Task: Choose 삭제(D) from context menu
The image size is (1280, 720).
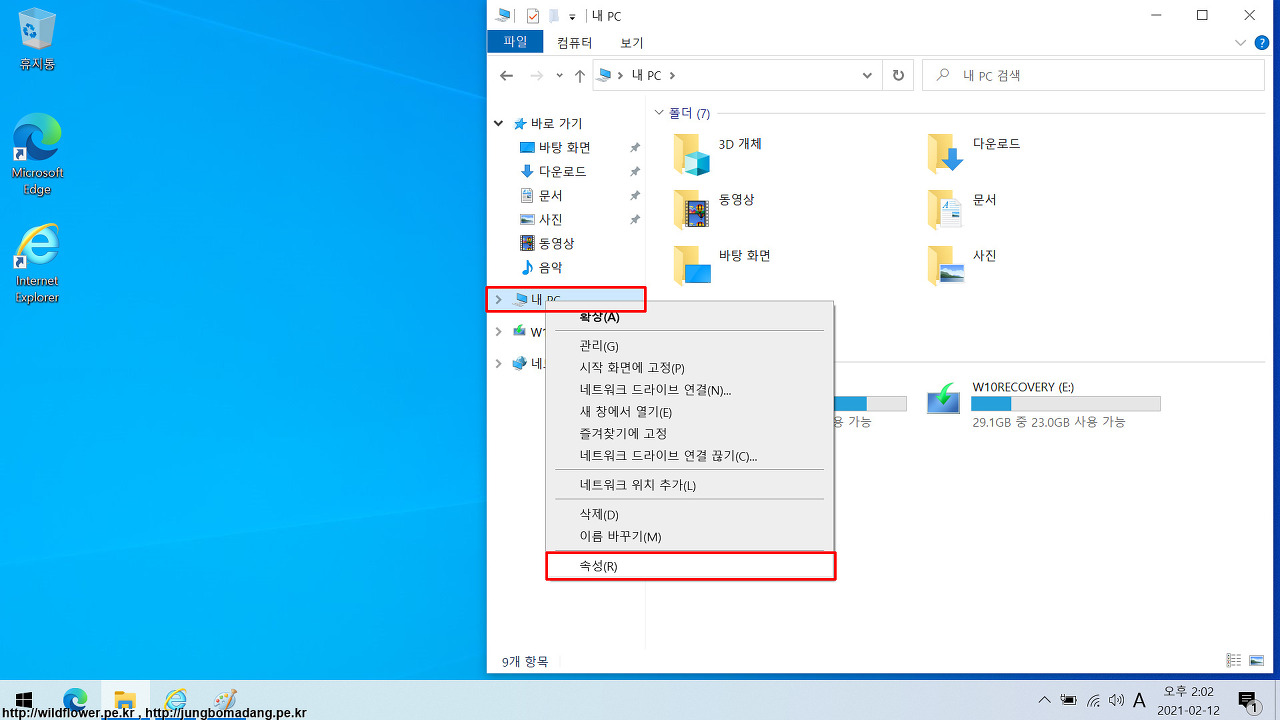Action: click(689, 514)
